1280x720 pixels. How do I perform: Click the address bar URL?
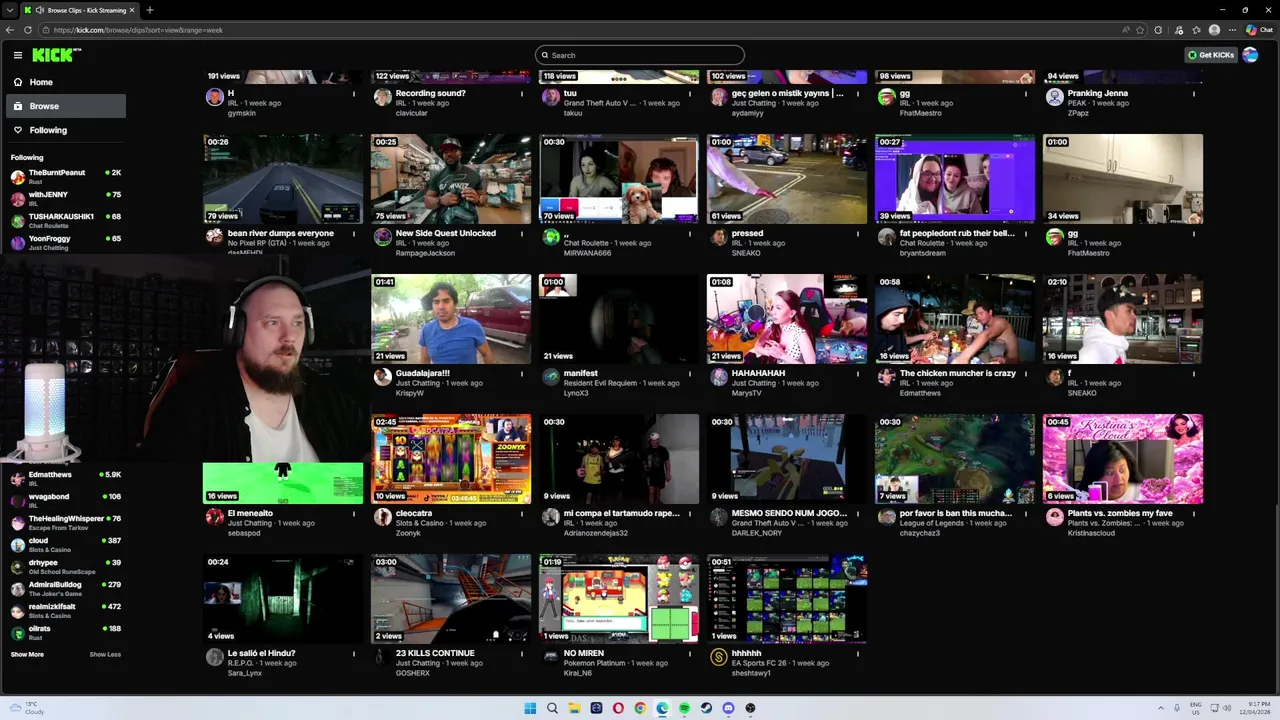(138, 30)
